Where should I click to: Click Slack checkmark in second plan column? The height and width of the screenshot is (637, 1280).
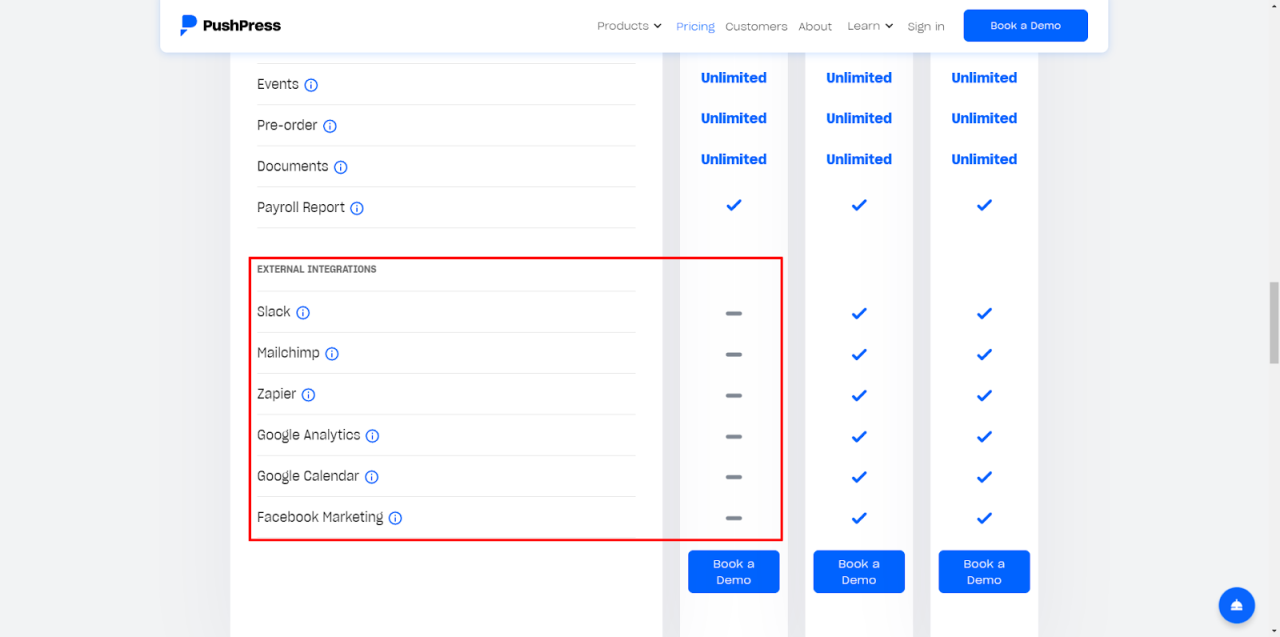pyautogui.click(x=858, y=314)
